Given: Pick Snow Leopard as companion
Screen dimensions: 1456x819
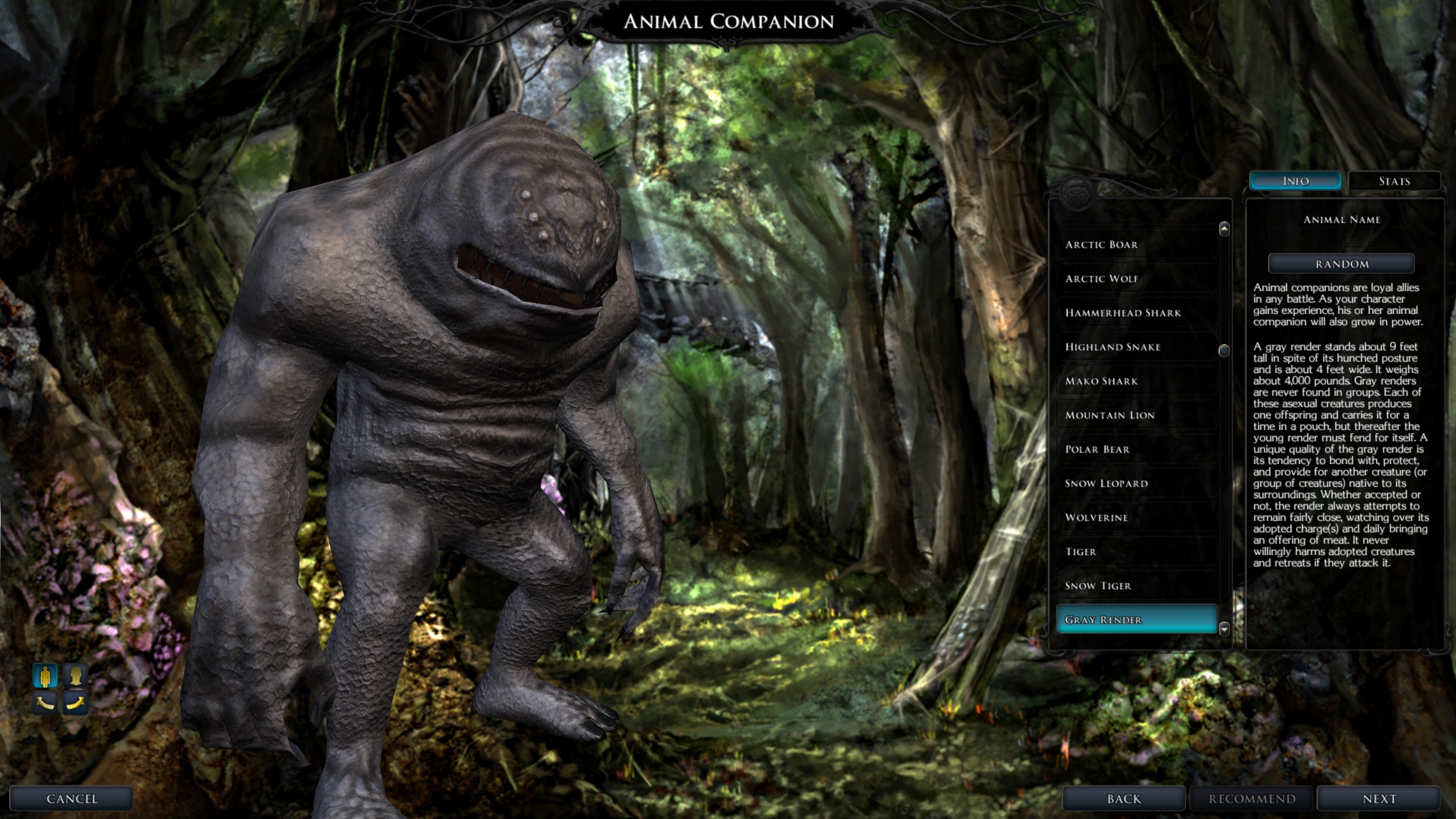Looking at the screenshot, I should coord(1136,484).
